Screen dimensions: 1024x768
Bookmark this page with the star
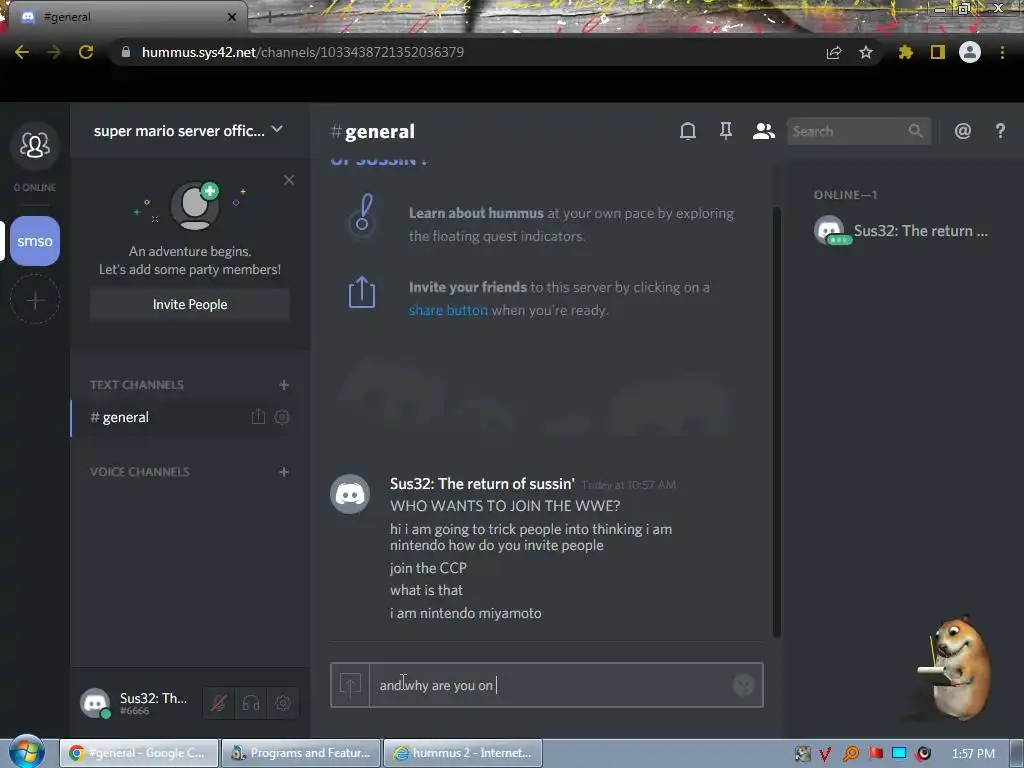(866, 52)
